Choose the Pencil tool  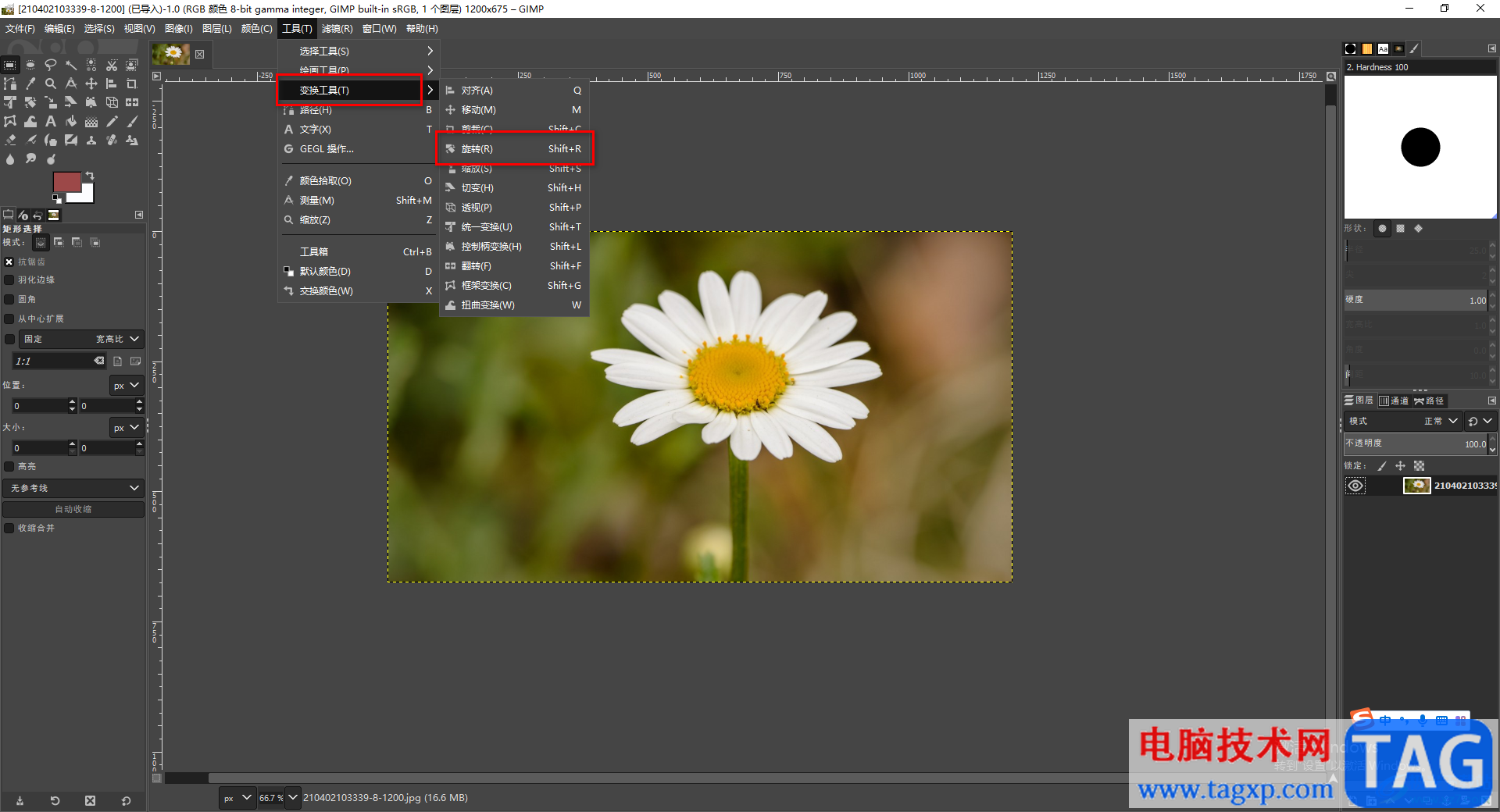pos(112,122)
